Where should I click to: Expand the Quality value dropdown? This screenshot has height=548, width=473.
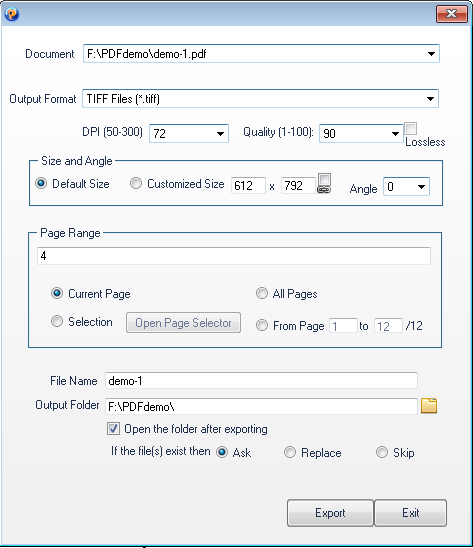click(x=395, y=134)
